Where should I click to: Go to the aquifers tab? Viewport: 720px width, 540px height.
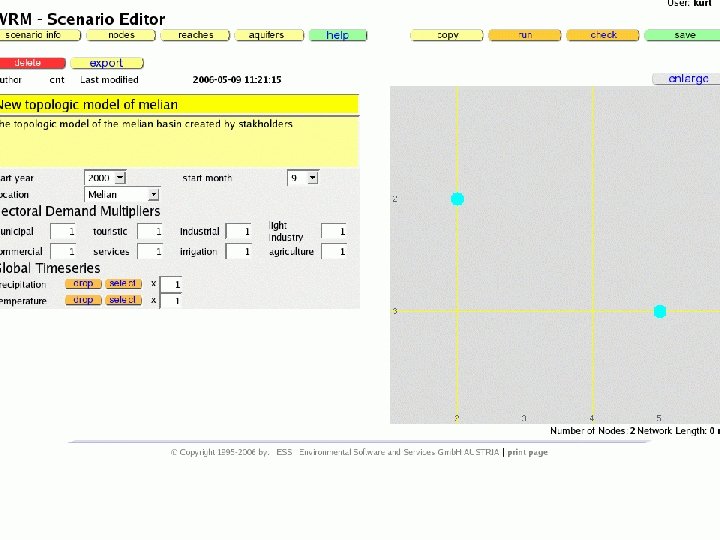click(270, 35)
